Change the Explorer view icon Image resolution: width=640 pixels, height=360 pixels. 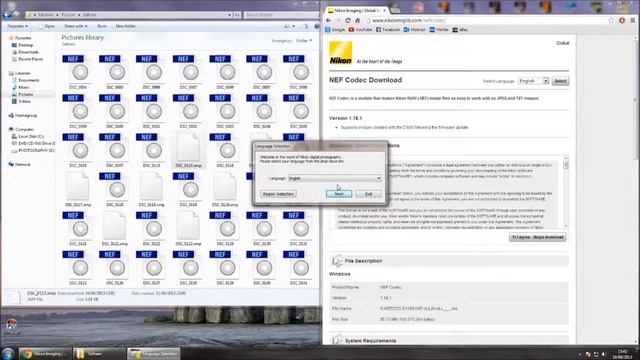(x=287, y=27)
